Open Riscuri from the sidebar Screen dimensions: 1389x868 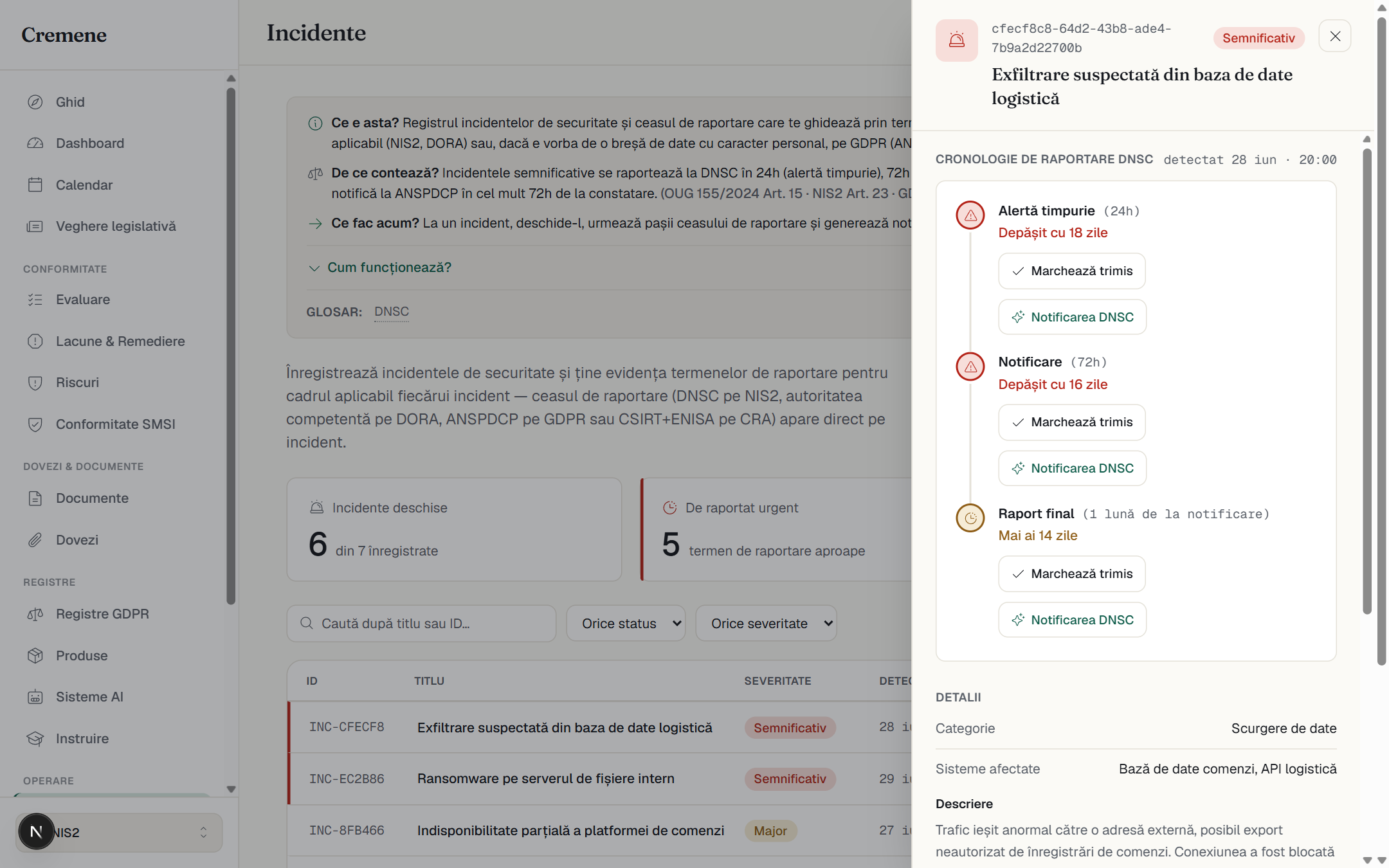[119, 383]
